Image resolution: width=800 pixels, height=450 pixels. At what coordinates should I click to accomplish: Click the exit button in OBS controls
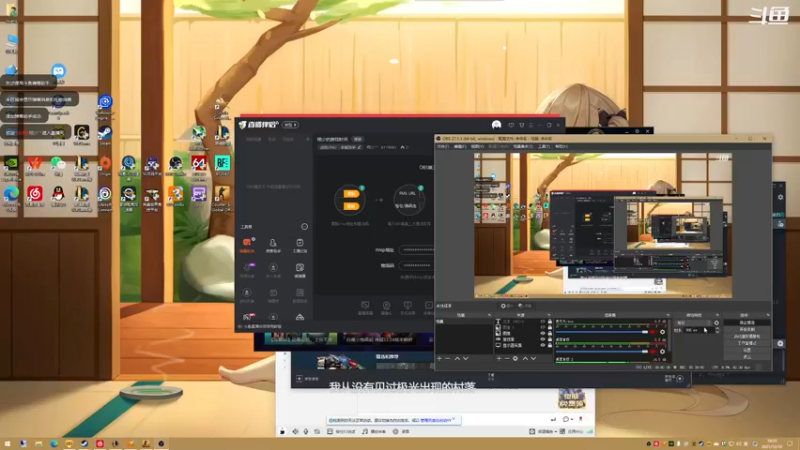coord(747,357)
